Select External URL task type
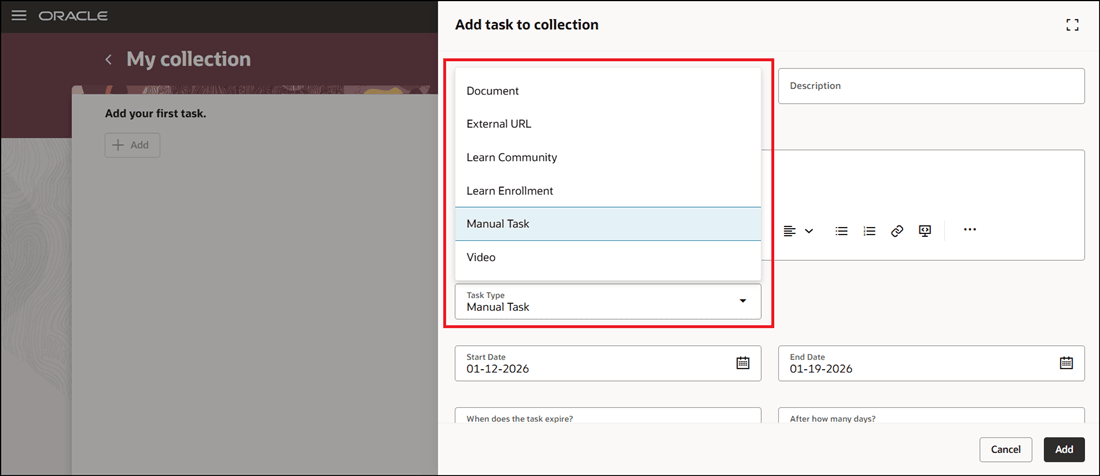This screenshot has width=1100, height=476. [x=608, y=124]
